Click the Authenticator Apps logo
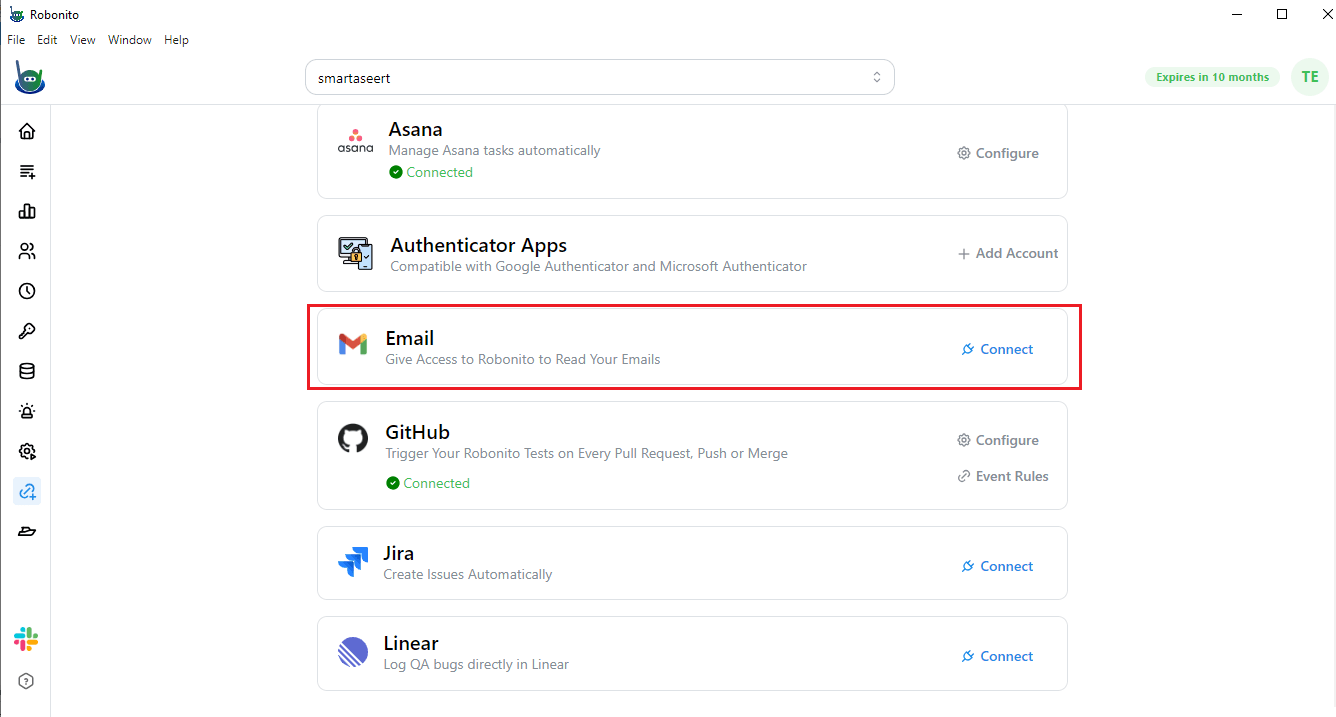This screenshot has width=1336, height=717. [355, 253]
